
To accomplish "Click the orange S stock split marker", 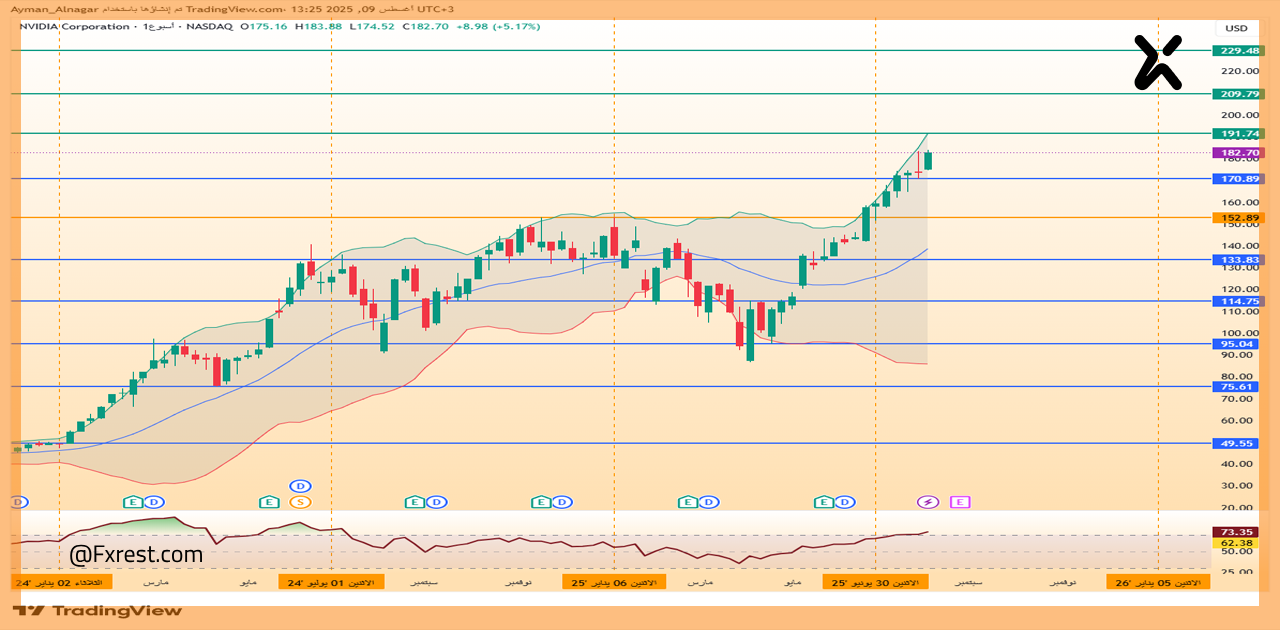I will click(300, 502).
